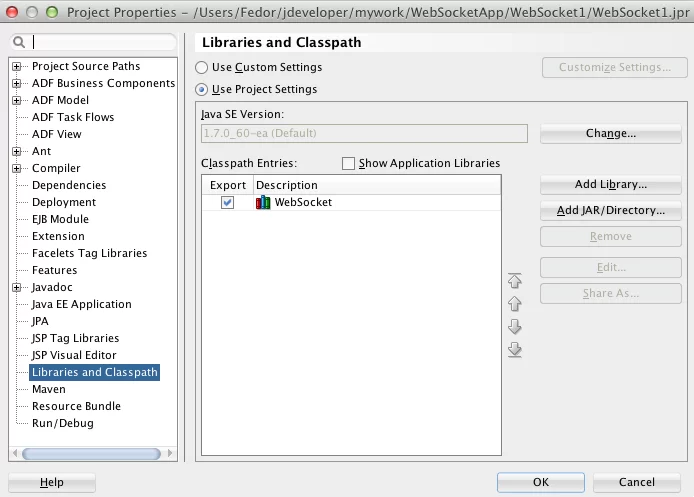Click the Java SE Version field

[x=364, y=133]
